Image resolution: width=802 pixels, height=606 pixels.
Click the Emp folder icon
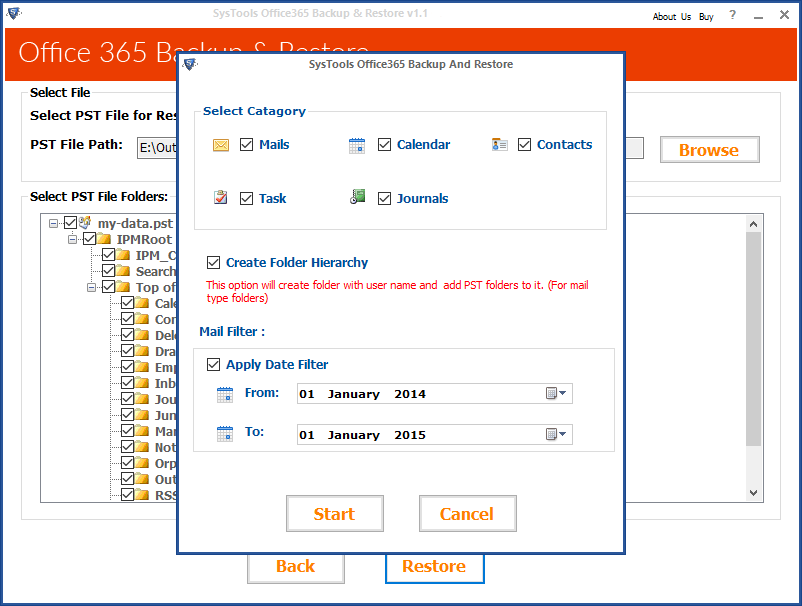[142, 367]
